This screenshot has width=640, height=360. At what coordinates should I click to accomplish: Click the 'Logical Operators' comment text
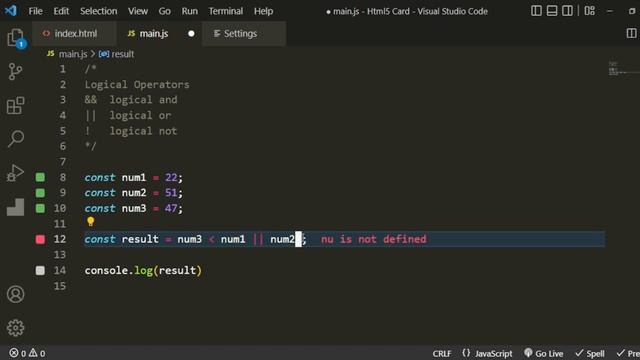pyautogui.click(x=137, y=84)
